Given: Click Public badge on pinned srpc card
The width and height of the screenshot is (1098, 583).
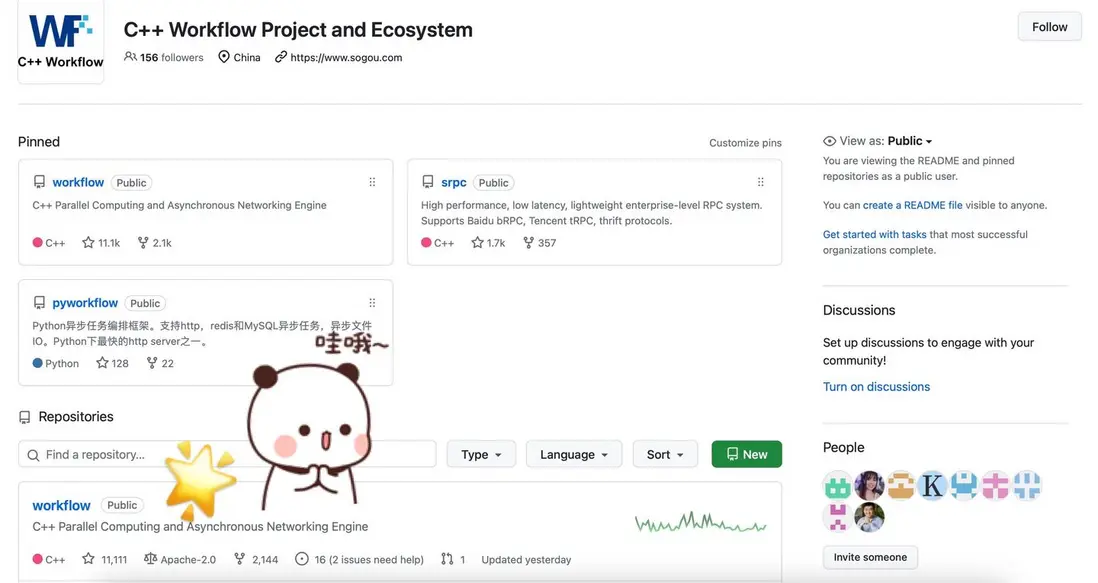Looking at the screenshot, I should click(494, 183).
